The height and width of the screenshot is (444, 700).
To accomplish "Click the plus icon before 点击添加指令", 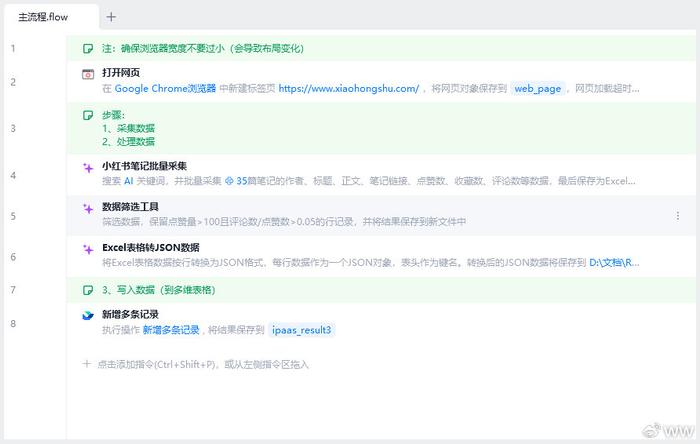I will (x=87, y=364).
